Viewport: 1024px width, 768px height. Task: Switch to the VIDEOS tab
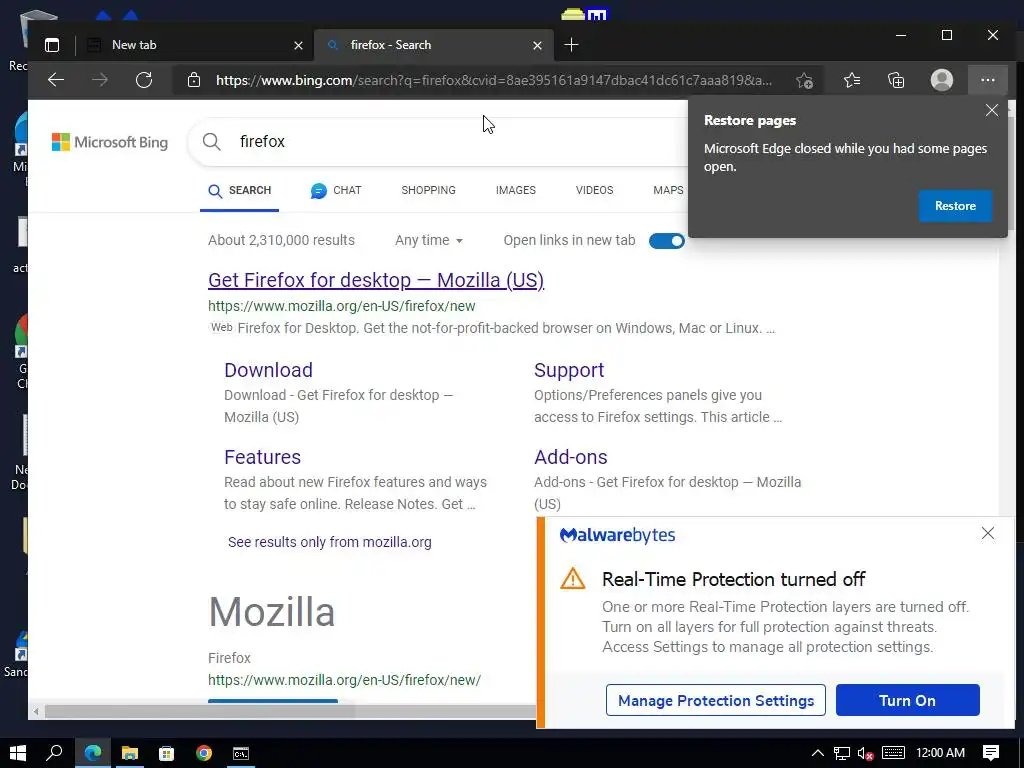click(x=594, y=190)
